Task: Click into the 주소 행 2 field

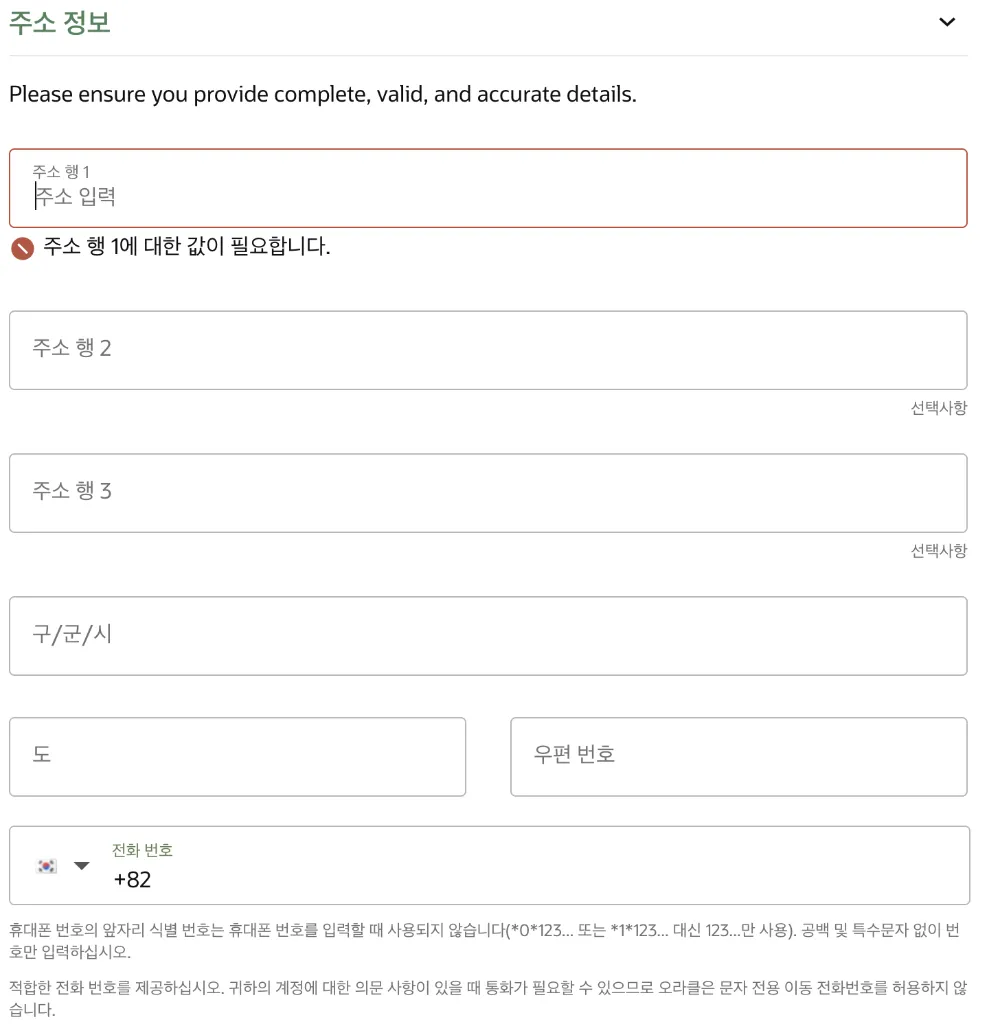Action: tap(488, 350)
